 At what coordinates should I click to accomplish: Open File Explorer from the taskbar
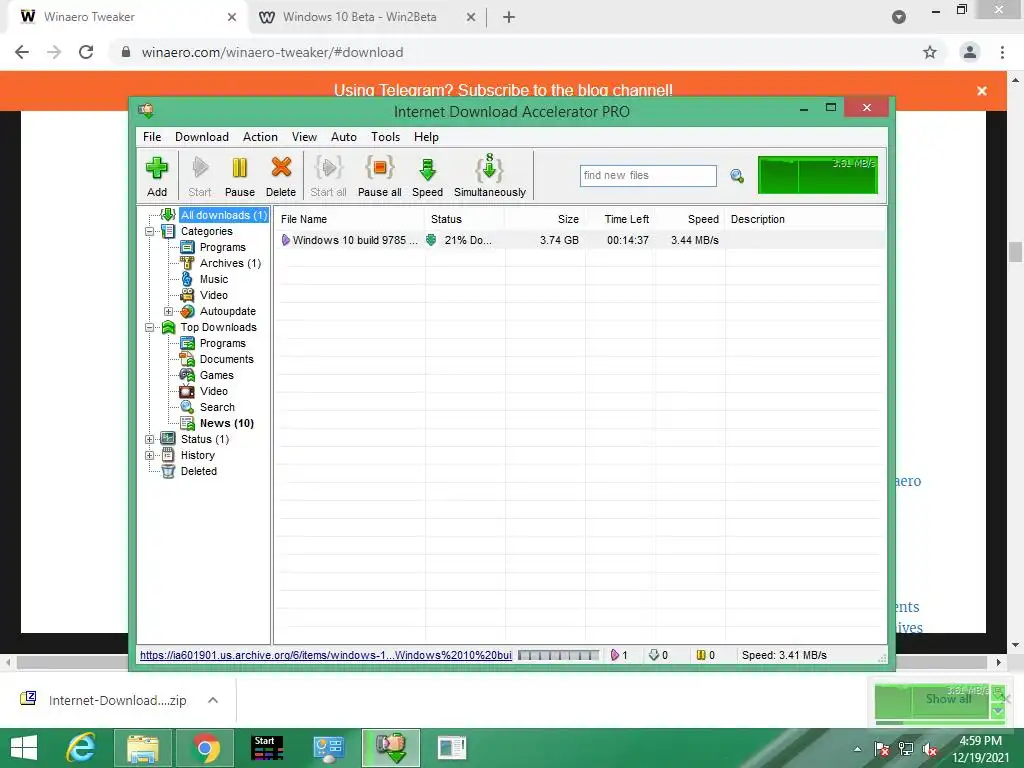[x=142, y=748]
